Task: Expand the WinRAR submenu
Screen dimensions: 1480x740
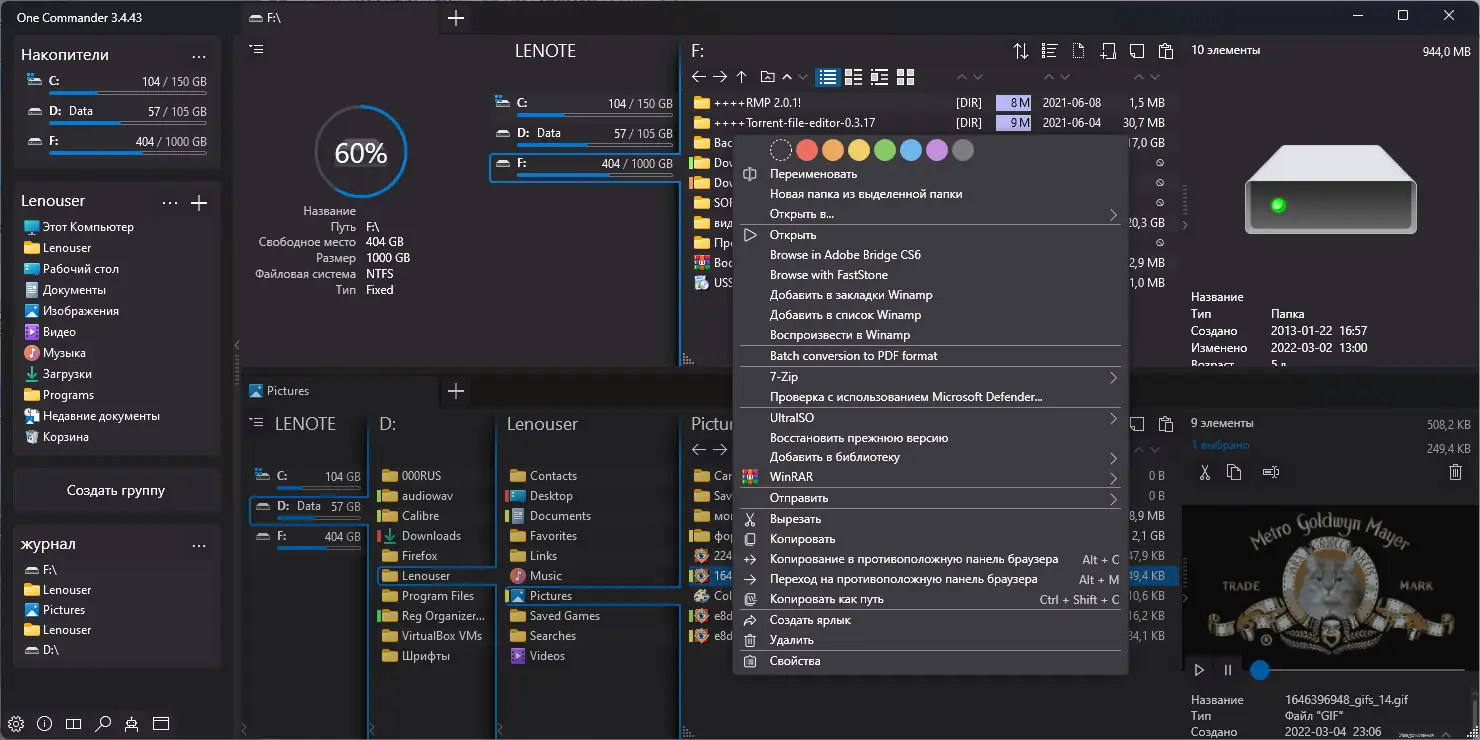Action: click(x=1113, y=478)
